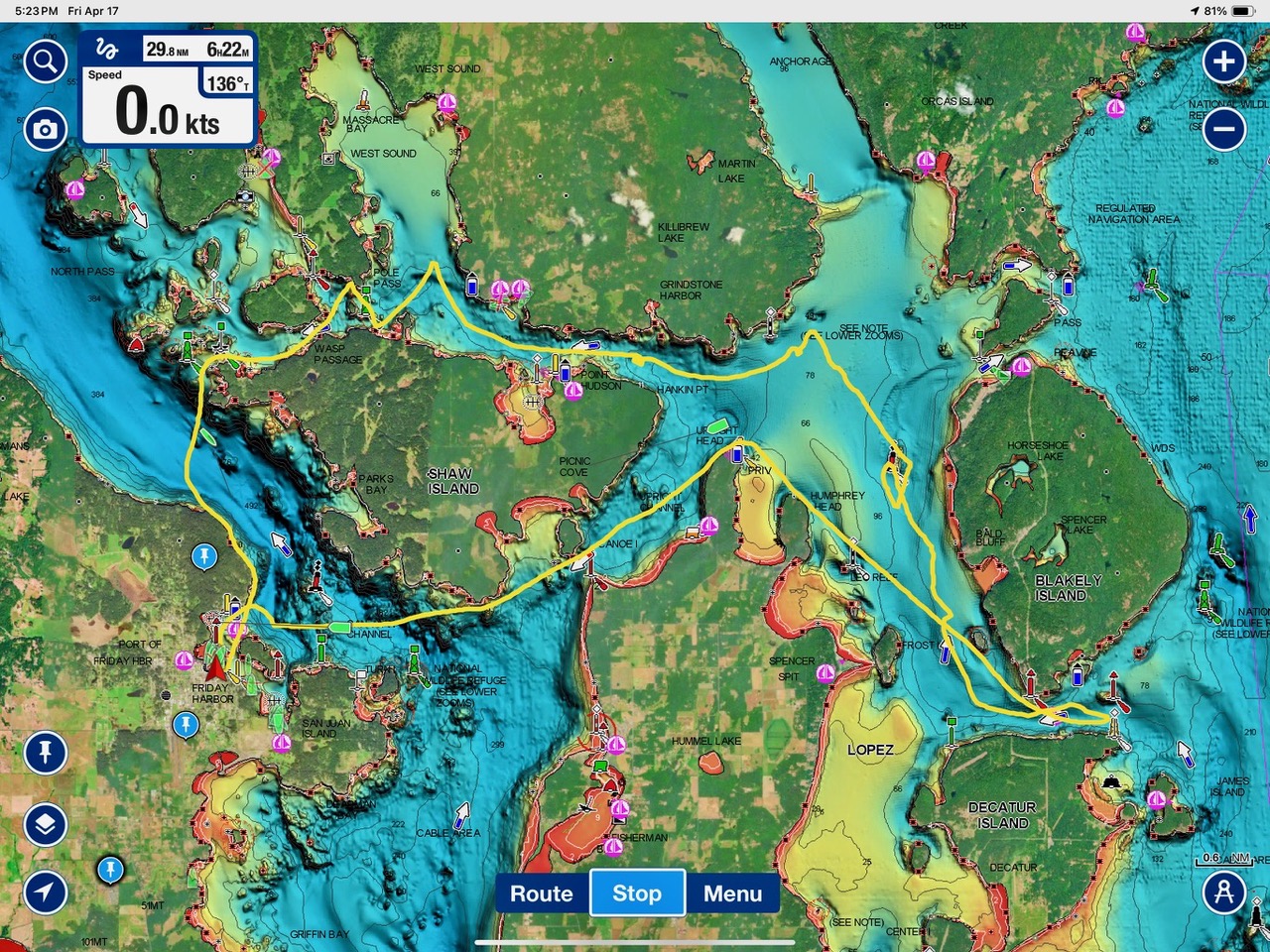Tap the magenta marina icon near Spencer Spit
1270x952 pixels.
coord(825,673)
